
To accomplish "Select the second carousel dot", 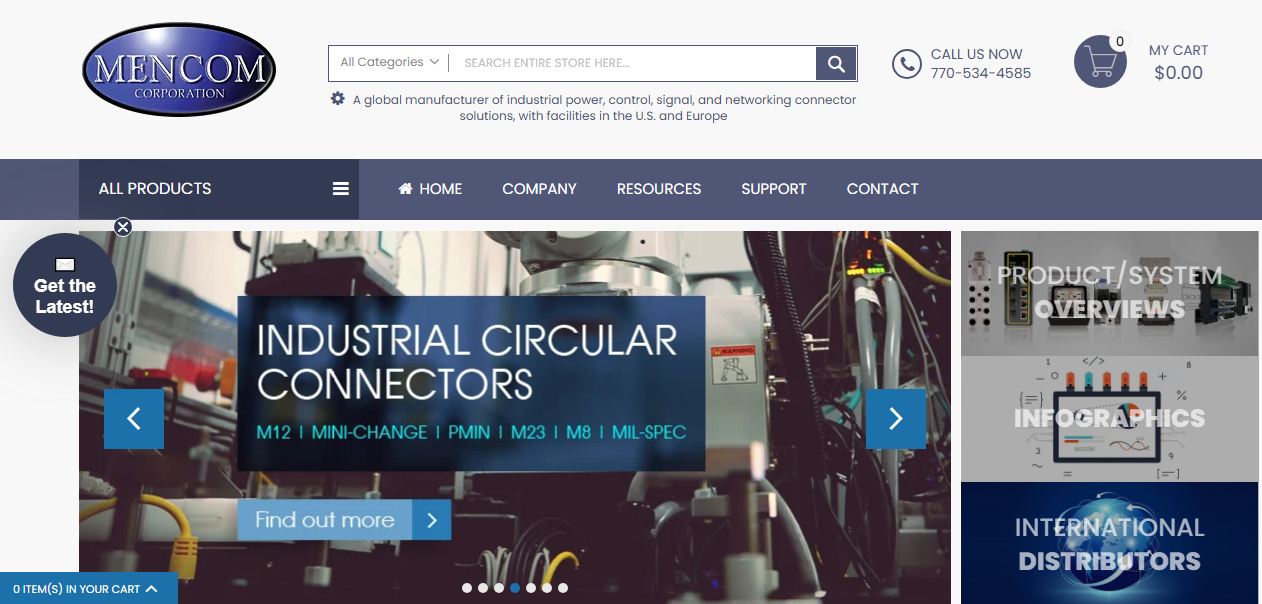I will pos(483,588).
